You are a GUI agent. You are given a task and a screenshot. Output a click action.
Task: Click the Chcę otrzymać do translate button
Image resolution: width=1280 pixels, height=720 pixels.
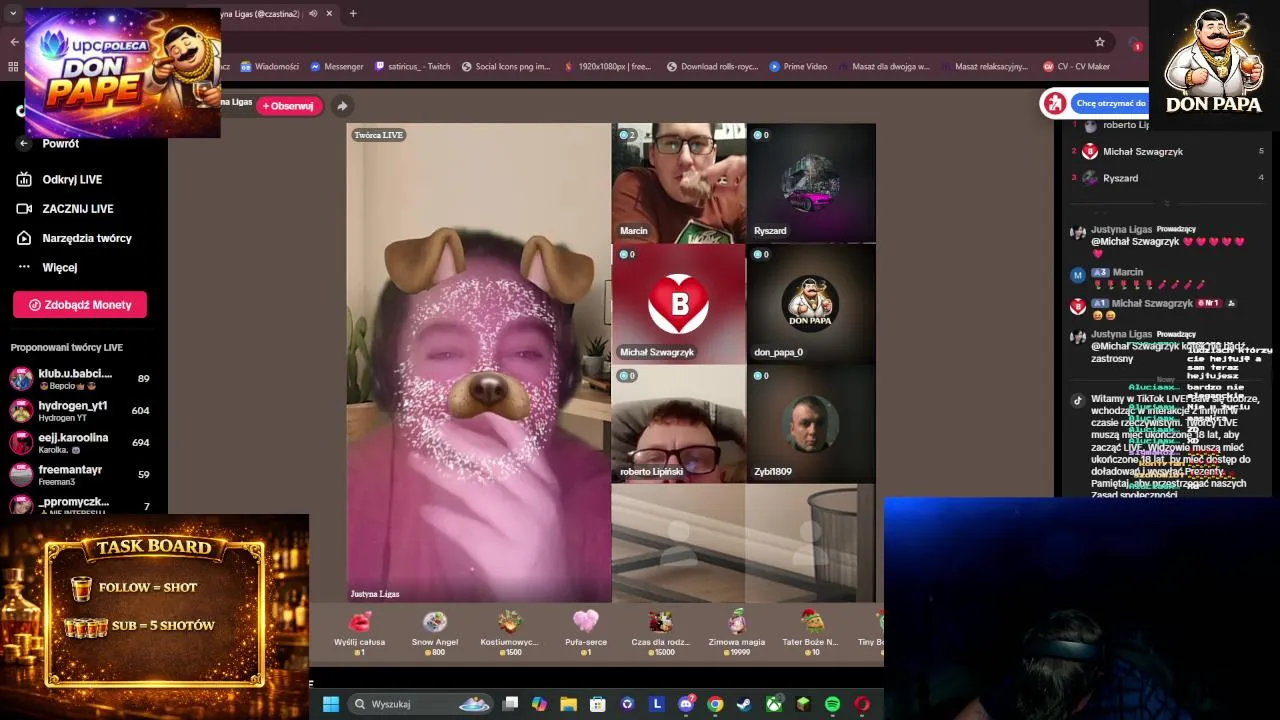(x=1110, y=103)
